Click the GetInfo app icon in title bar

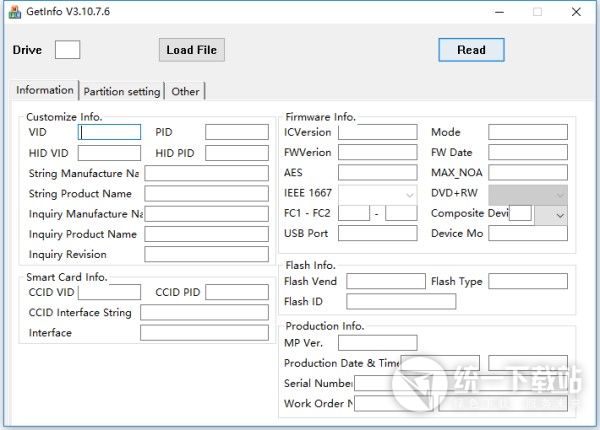(15, 12)
